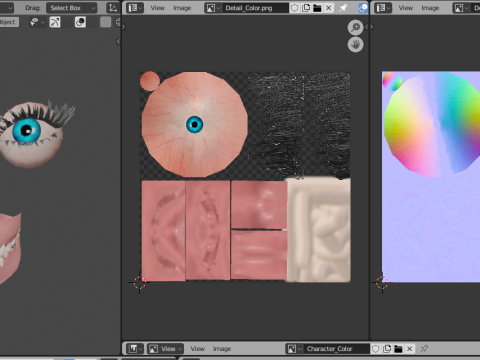
Task: Browse images dropdown next to Character_Color
Action: (294, 349)
